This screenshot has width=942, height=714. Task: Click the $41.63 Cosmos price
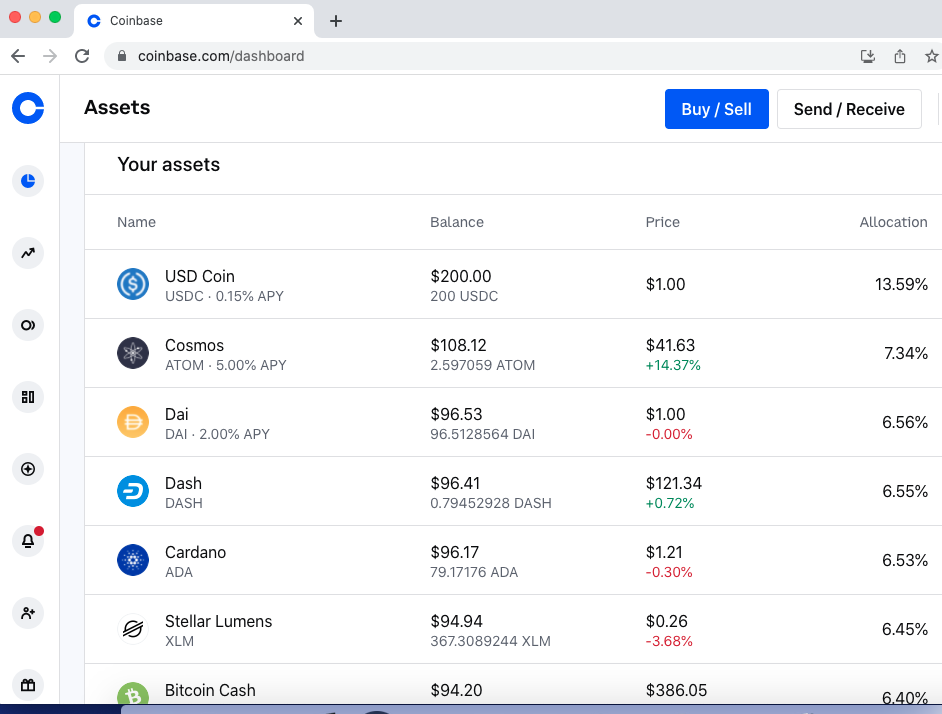pos(670,346)
